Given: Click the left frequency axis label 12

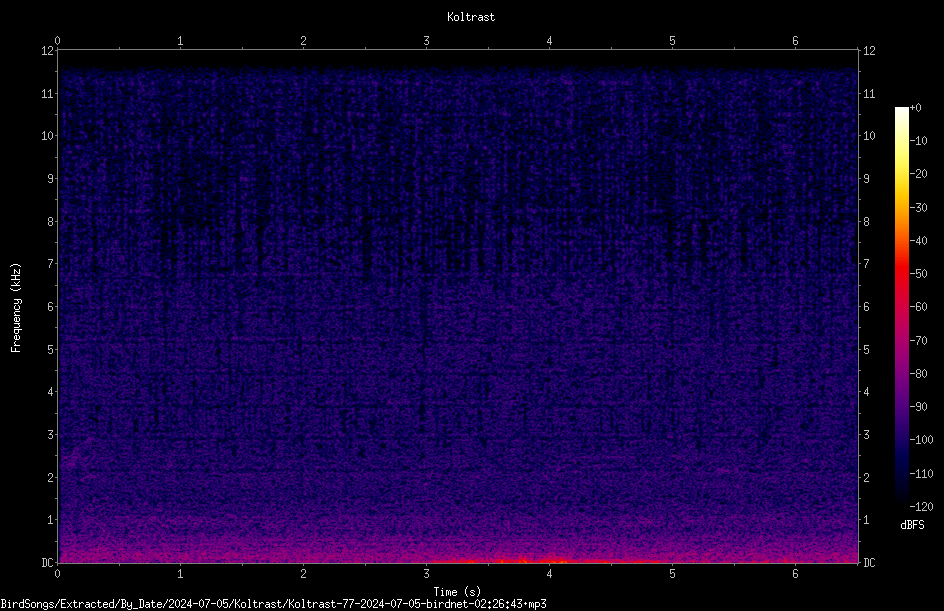Looking at the screenshot, I should [x=48, y=51].
